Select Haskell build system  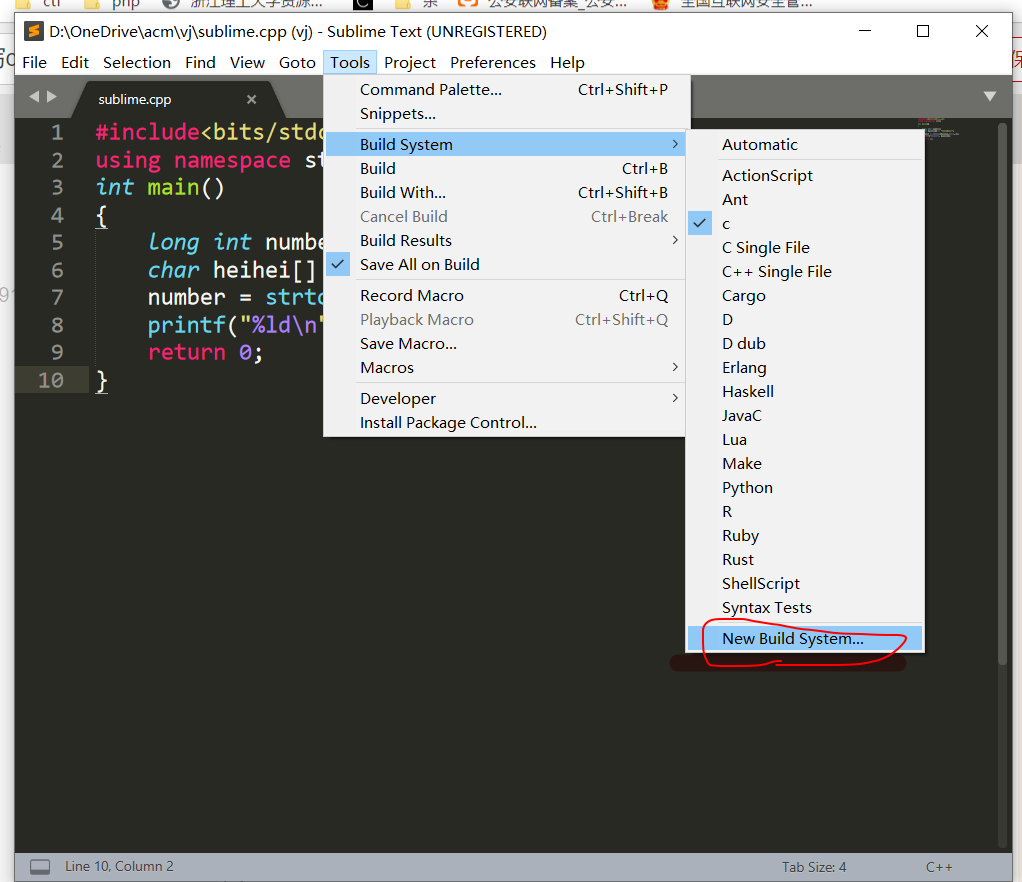pos(805,392)
